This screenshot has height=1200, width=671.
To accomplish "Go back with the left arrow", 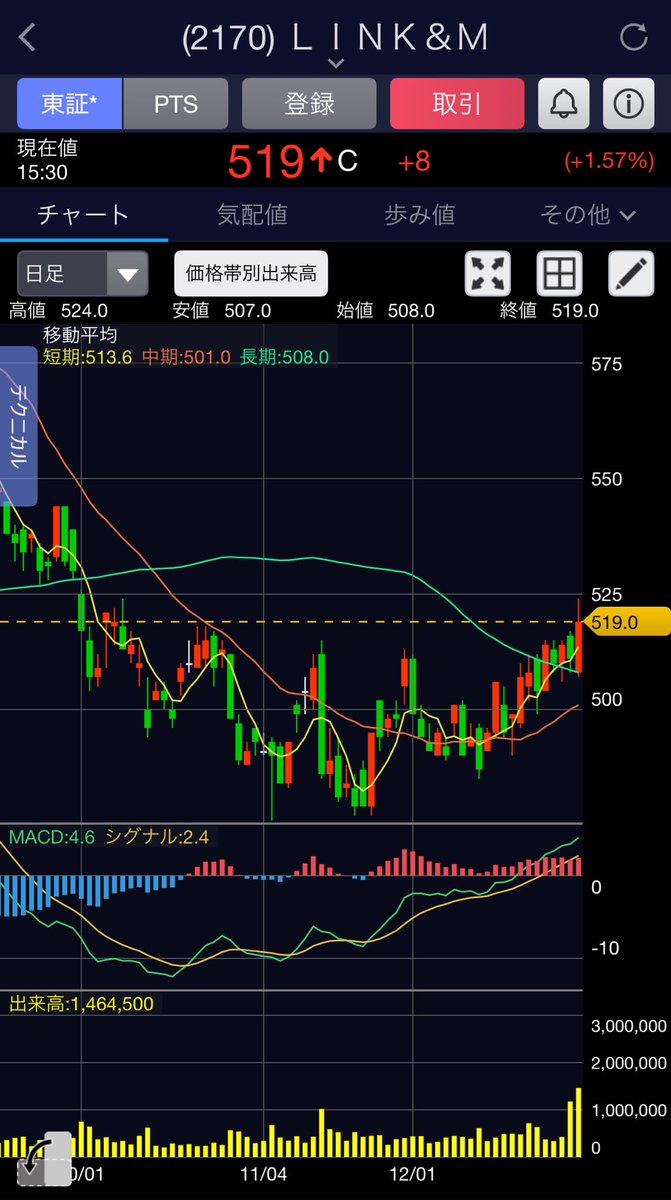I will (x=28, y=38).
